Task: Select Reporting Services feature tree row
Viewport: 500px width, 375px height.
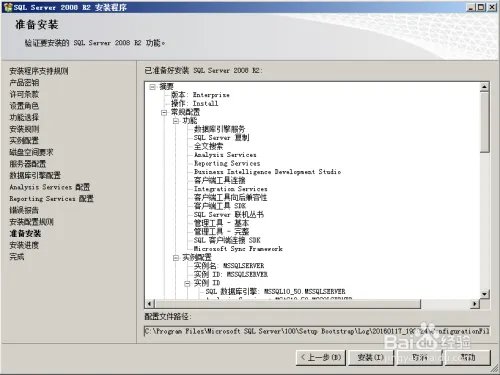Action: (x=227, y=163)
